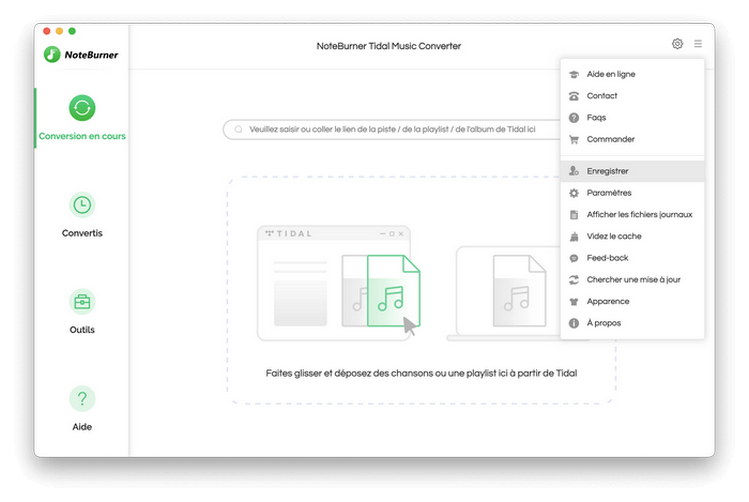Image resolution: width=749 pixels, height=502 pixels.
Task: Open Faqs menu entry
Action: point(632,117)
